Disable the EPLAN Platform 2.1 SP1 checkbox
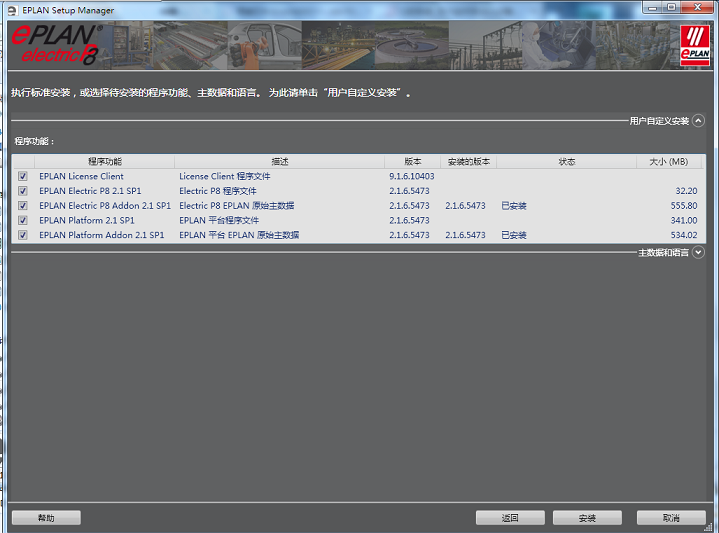The height and width of the screenshot is (533, 719). [23, 221]
